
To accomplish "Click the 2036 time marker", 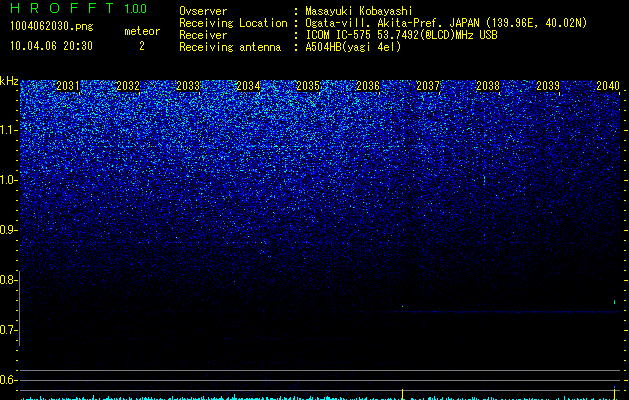I will tap(368, 86).
